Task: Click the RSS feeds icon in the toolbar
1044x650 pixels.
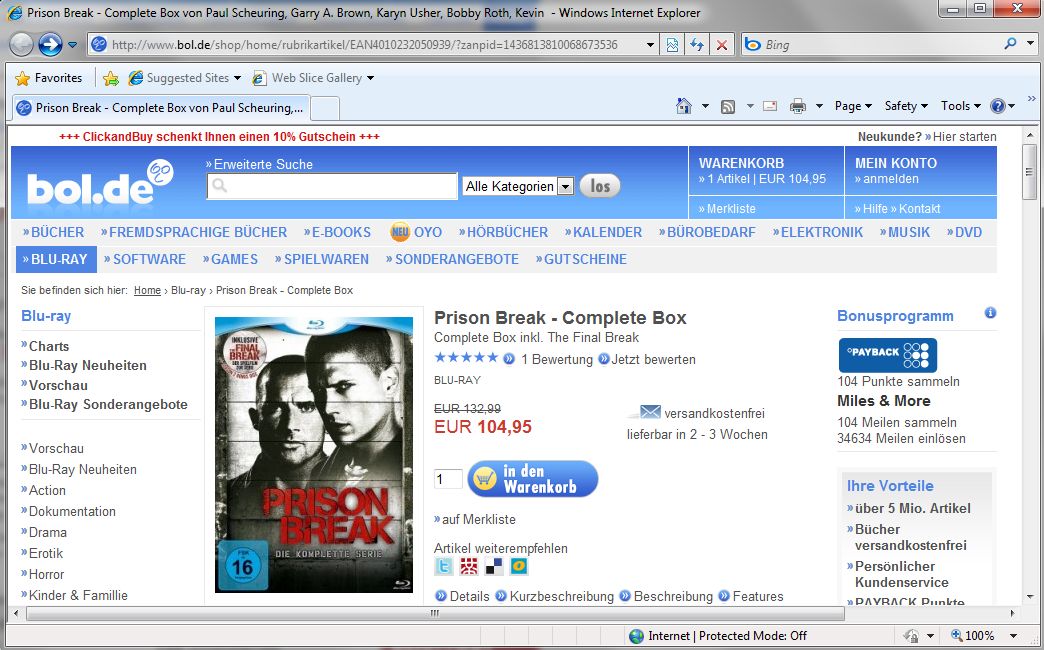Action: (728, 106)
